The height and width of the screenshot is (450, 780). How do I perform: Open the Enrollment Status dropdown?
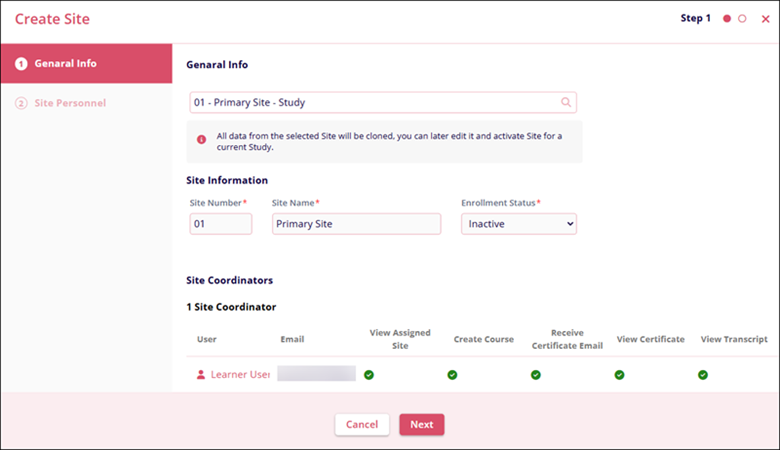(x=518, y=224)
